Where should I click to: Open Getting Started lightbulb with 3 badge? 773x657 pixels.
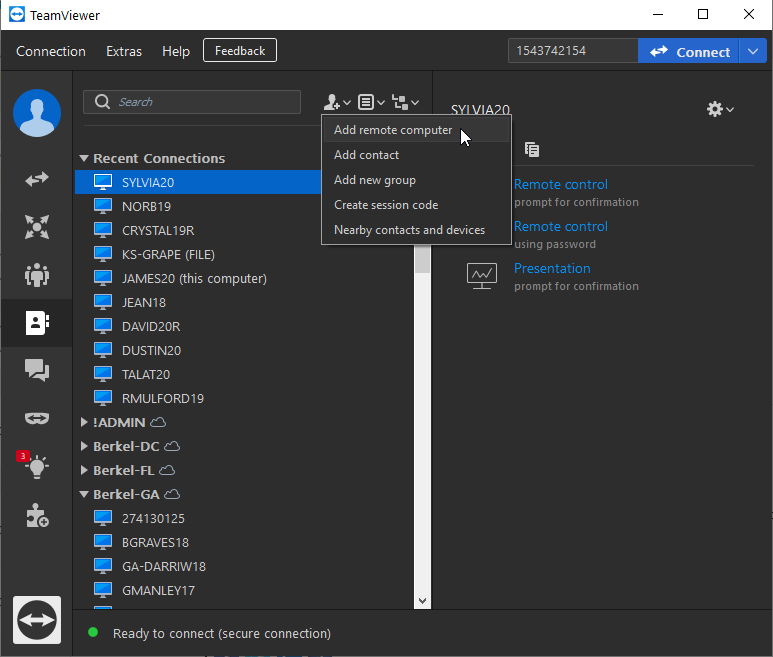click(34, 465)
